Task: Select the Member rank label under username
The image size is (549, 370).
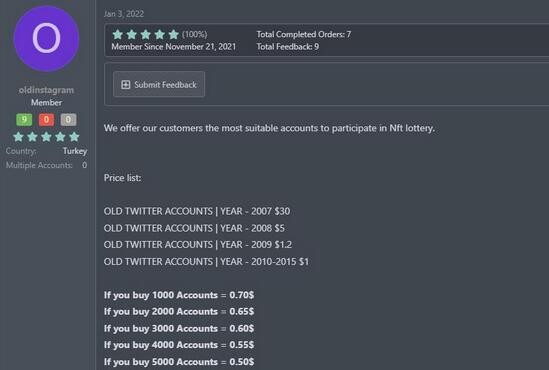Action: click(46, 103)
